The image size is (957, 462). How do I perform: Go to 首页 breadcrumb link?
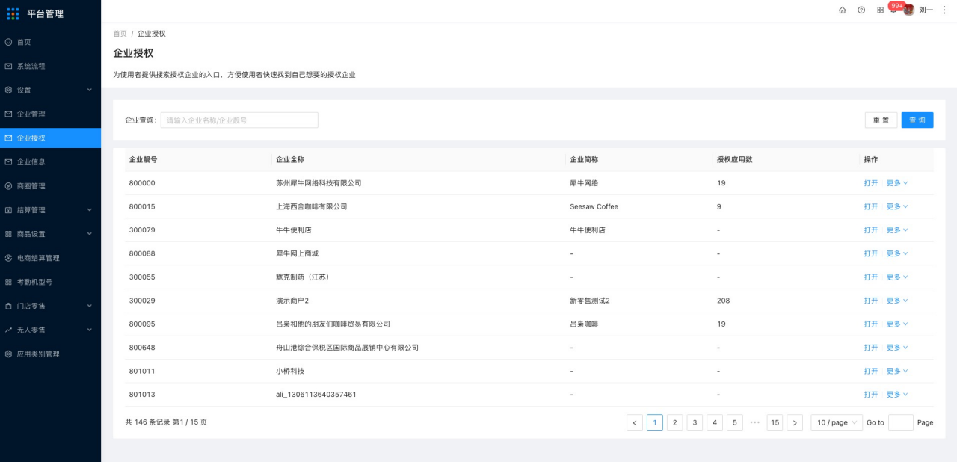(120, 34)
